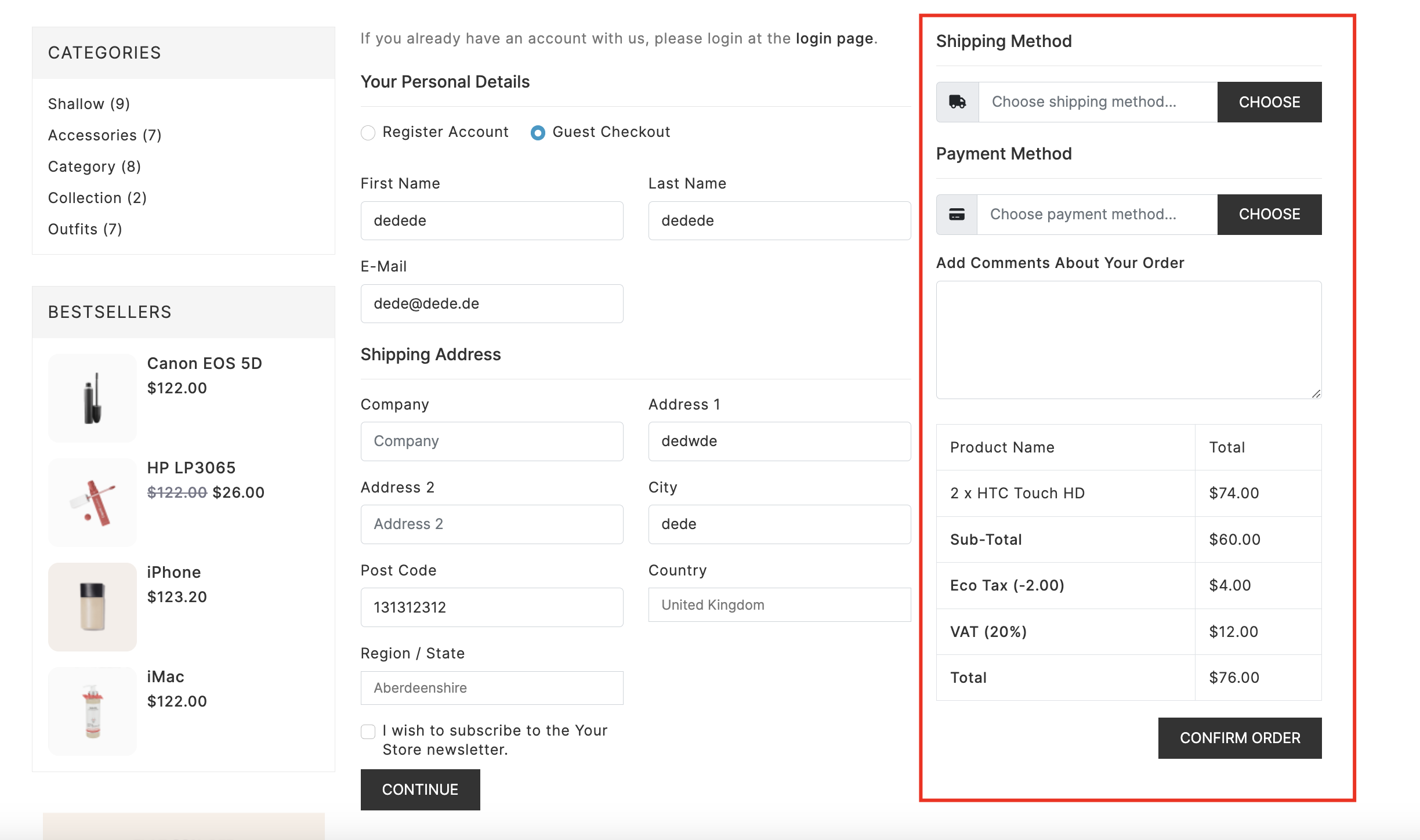Click the shipping truck icon

tap(957, 102)
